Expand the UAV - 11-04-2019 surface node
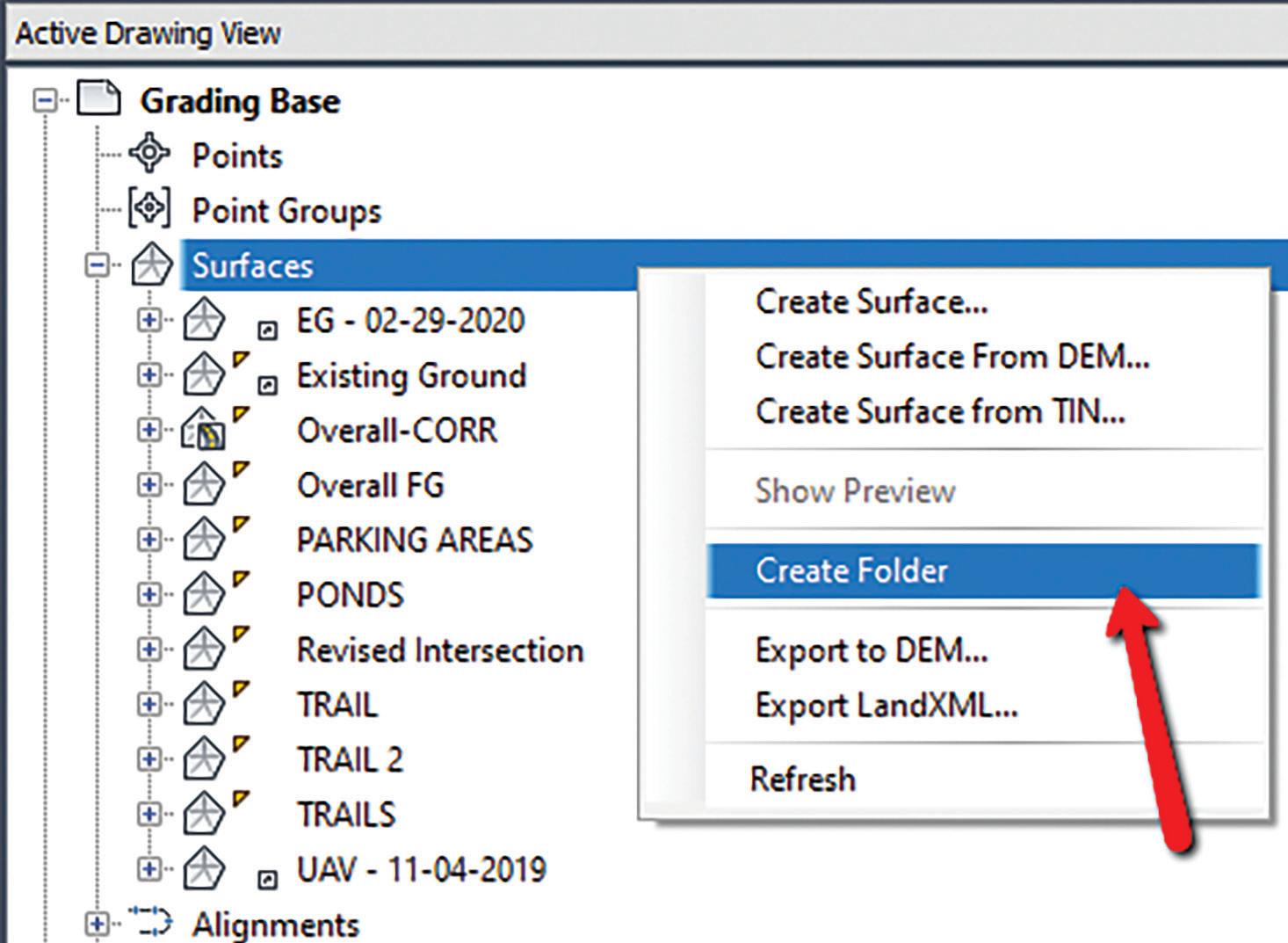1288x943 pixels. pyautogui.click(x=149, y=868)
